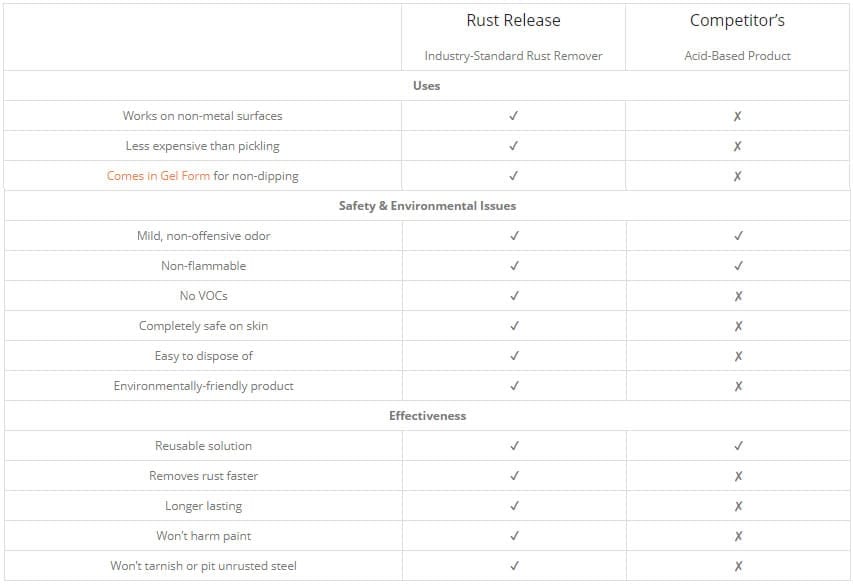The width and height of the screenshot is (853, 585).
Task: Click Competitor's checkmark for Non-flammable row
Action: click(738, 266)
